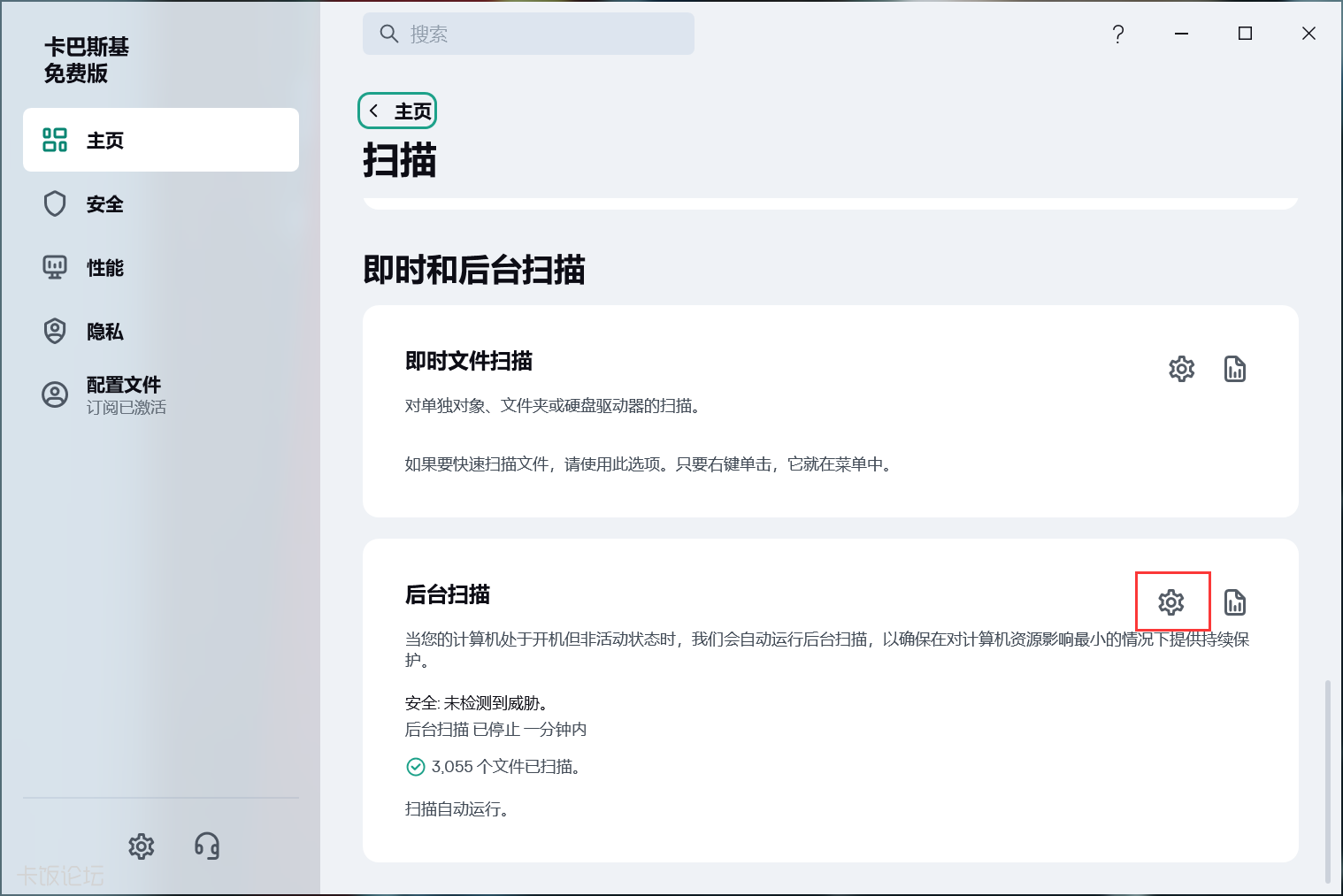1343x896 pixels.
Task: Click the monitor icon beside 性能
Action: [55, 267]
